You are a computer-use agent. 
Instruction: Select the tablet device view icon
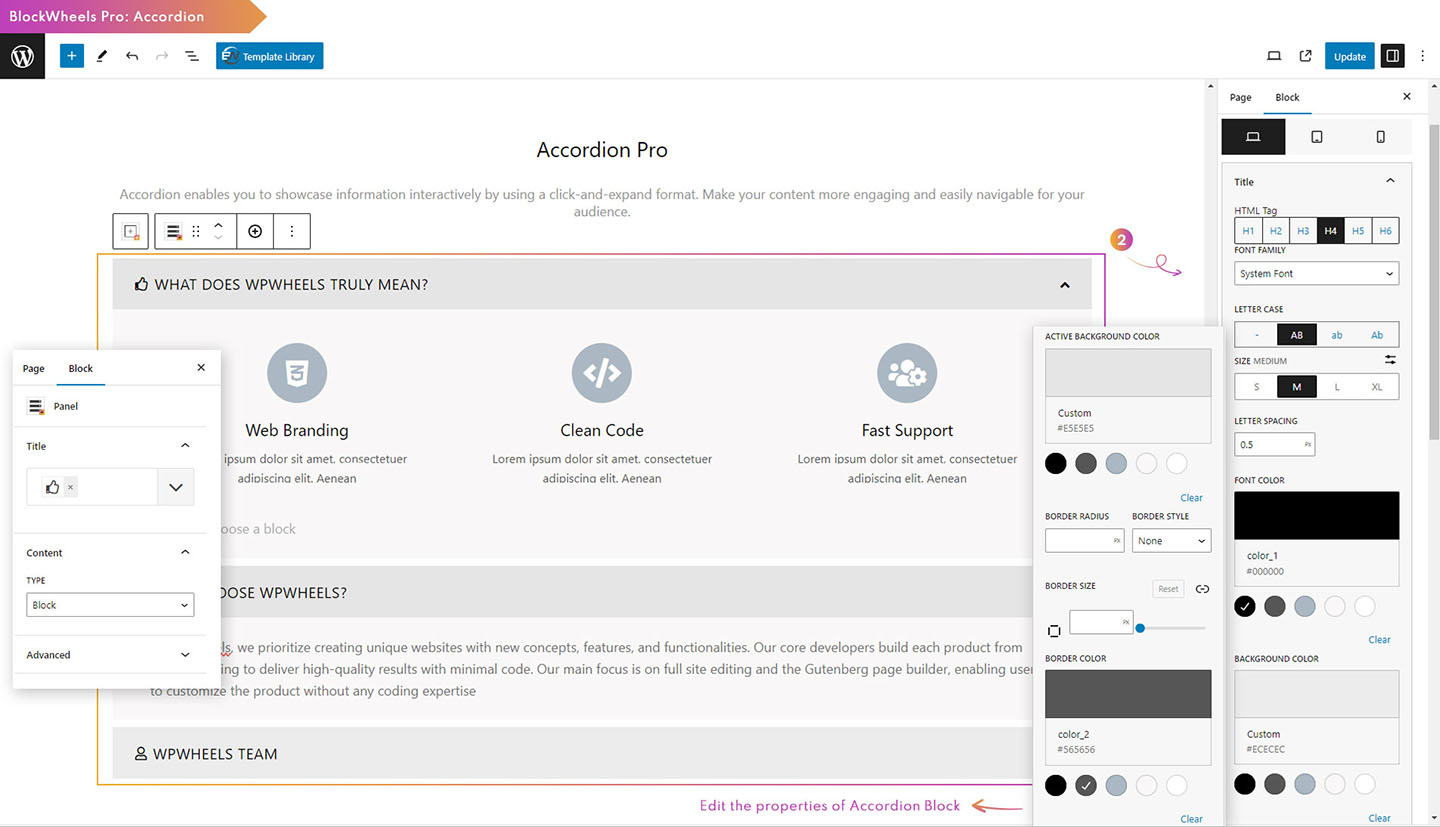click(1316, 137)
